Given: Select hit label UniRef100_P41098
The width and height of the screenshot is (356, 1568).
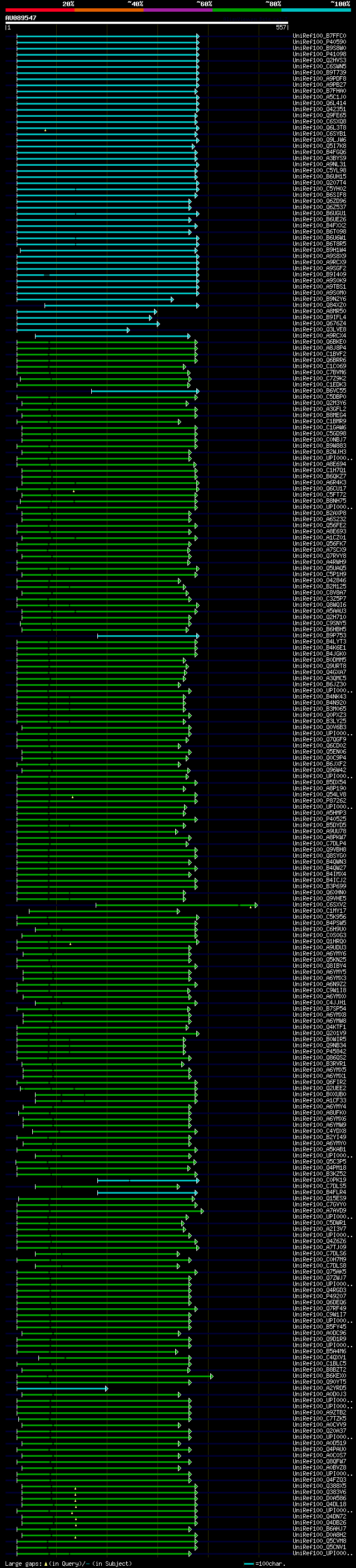Looking at the screenshot, I should click(319, 54).
